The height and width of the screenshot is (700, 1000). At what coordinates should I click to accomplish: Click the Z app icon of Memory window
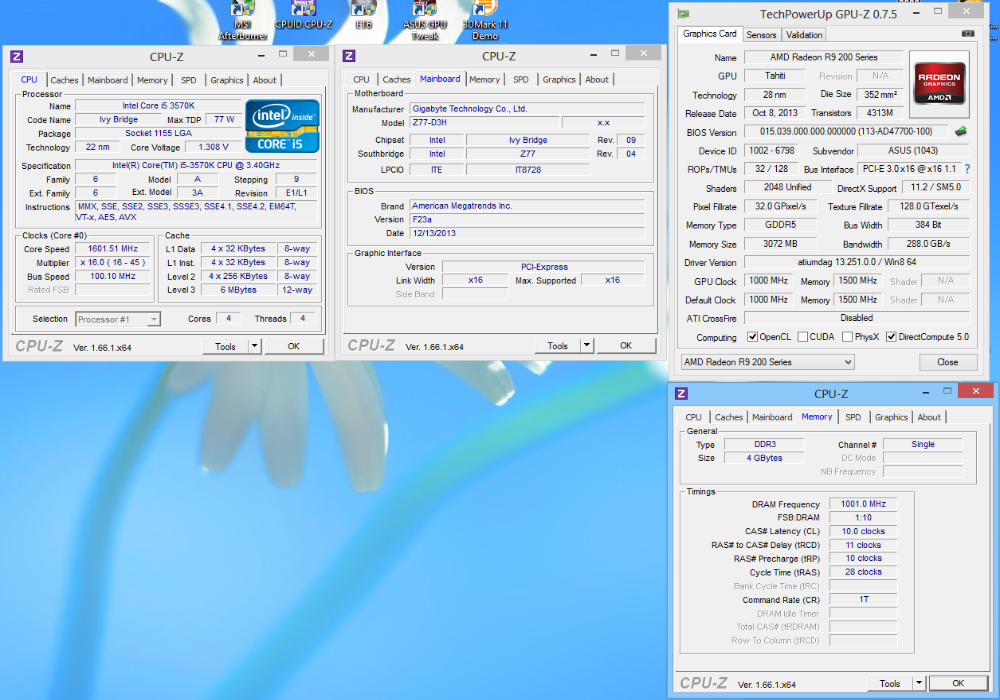tap(681, 393)
